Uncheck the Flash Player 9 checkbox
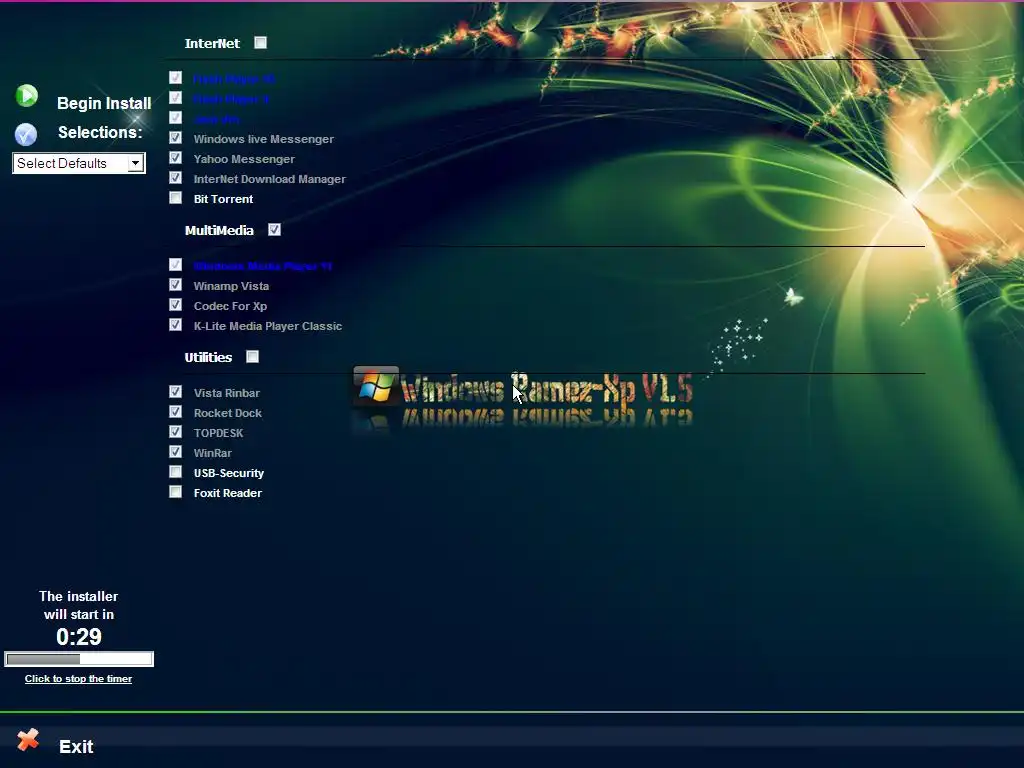Screen dimensions: 1024x768 (x=175, y=98)
